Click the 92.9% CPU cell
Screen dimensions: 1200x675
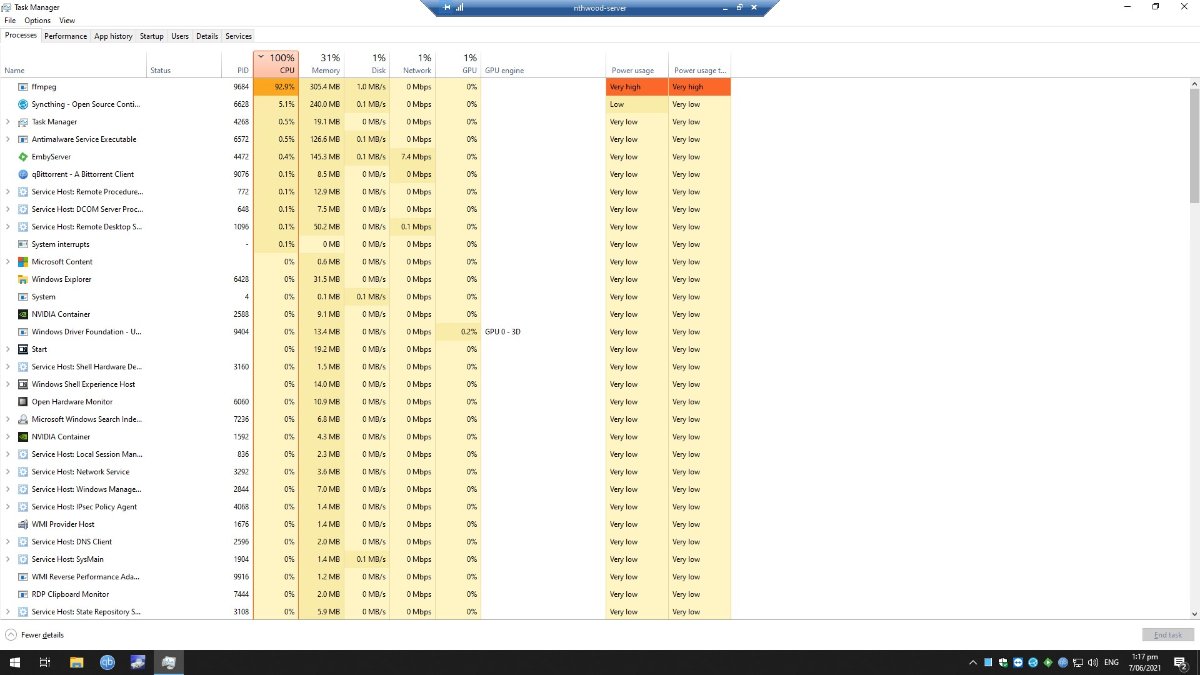click(x=276, y=87)
